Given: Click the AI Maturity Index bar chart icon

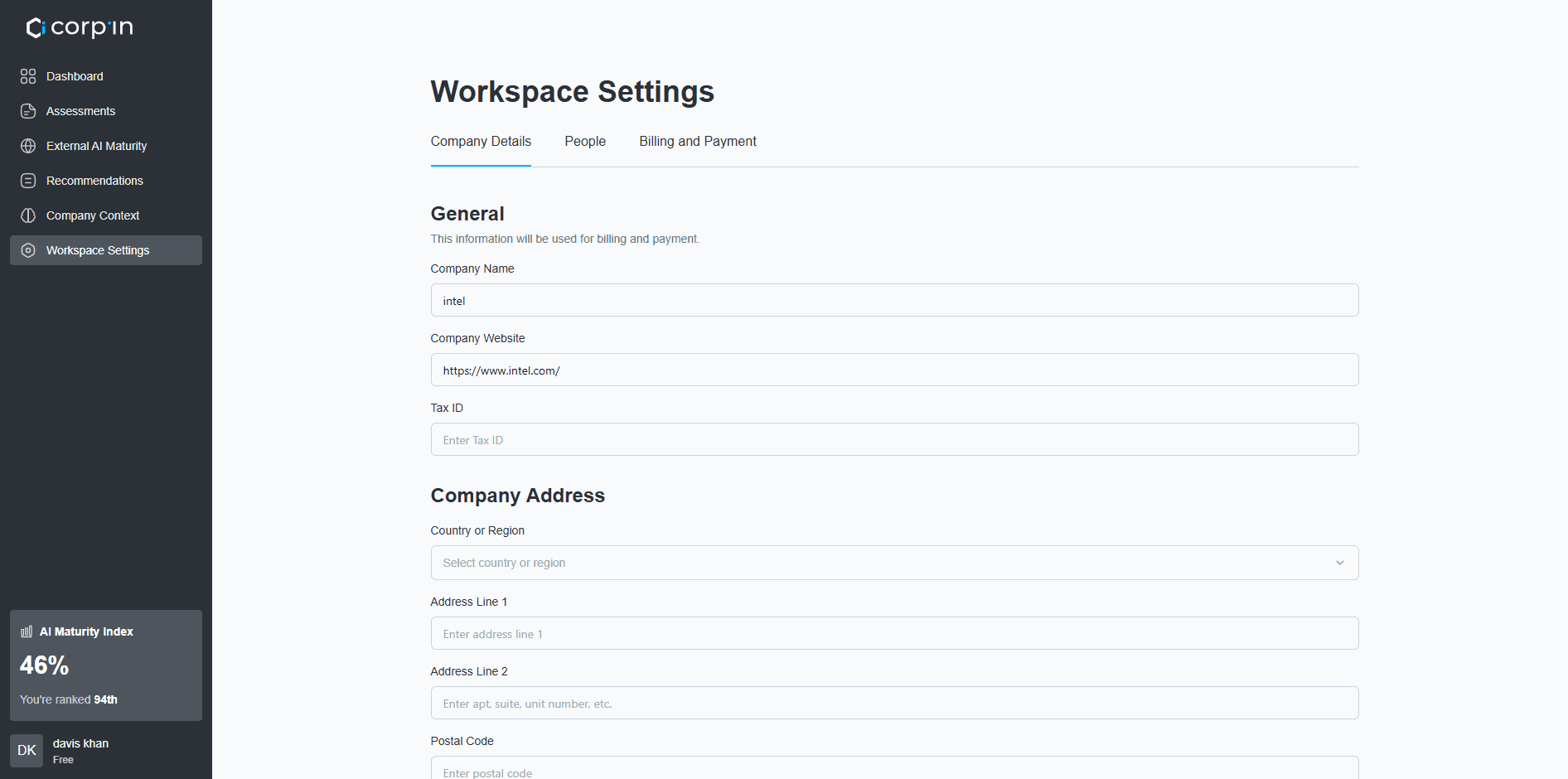Looking at the screenshot, I should pyautogui.click(x=27, y=631).
